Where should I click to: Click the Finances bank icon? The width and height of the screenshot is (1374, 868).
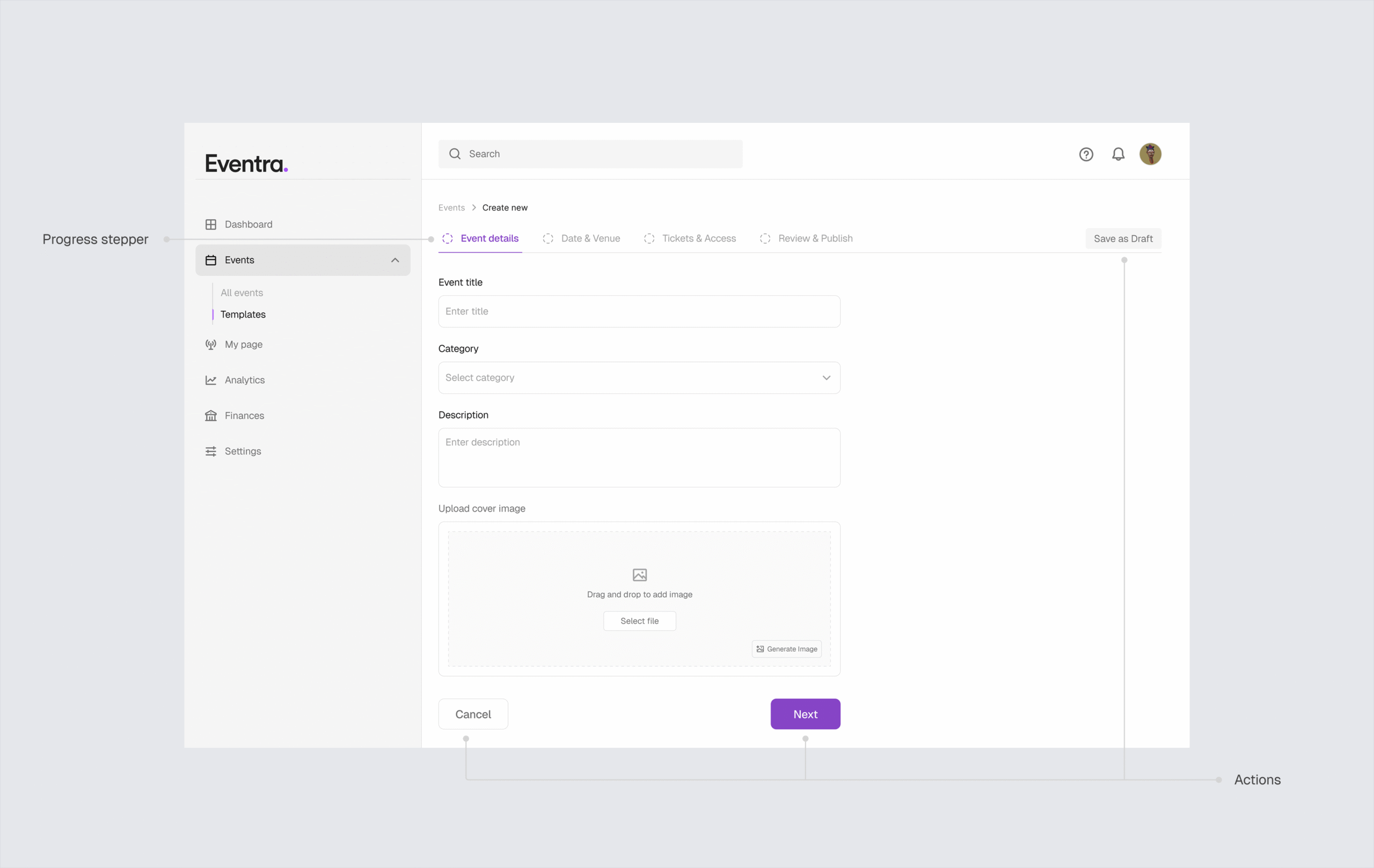pos(210,415)
